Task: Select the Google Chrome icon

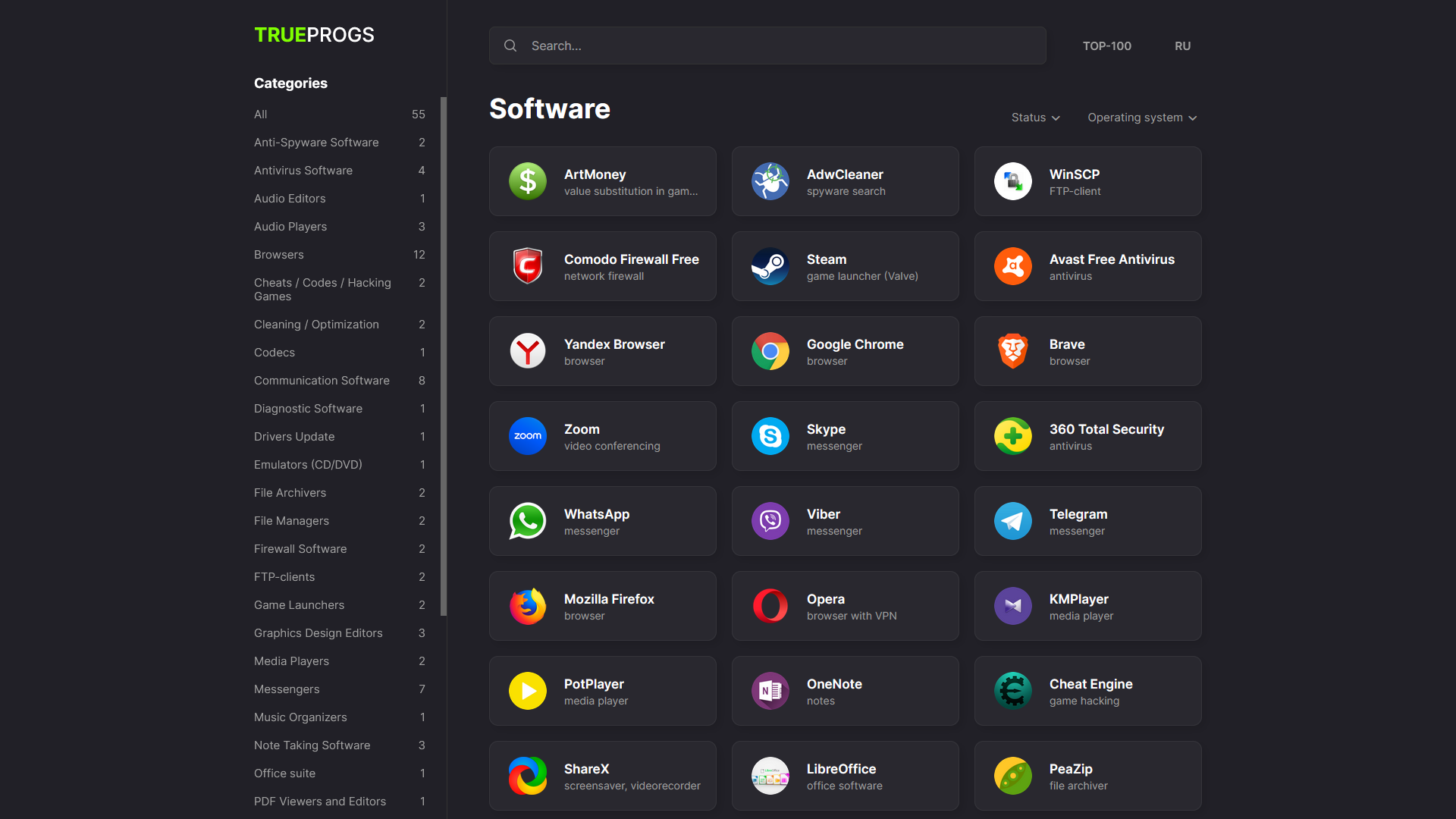Action: [770, 351]
